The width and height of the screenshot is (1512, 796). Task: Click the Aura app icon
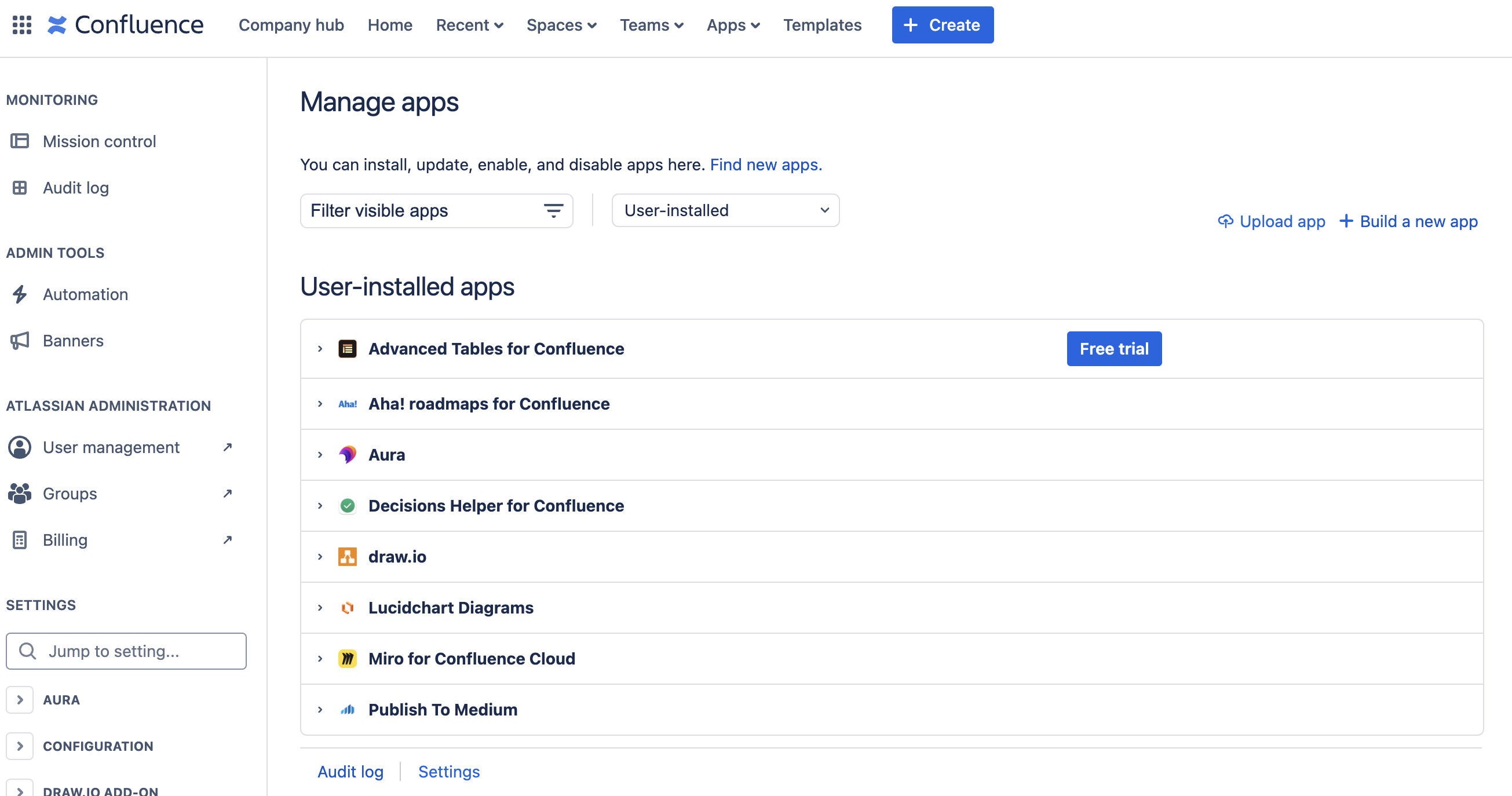pyautogui.click(x=348, y=455)
